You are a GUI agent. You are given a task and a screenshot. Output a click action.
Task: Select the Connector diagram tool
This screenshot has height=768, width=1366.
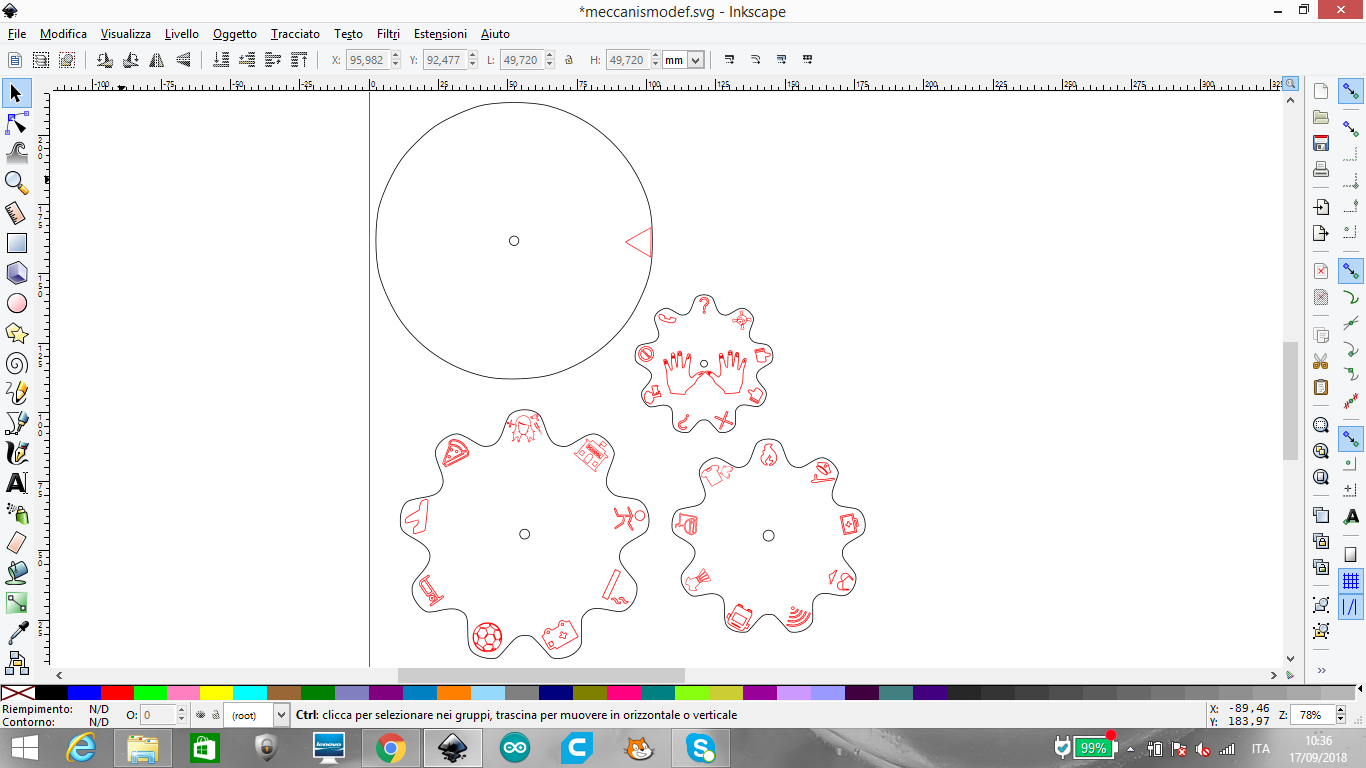pos(16,662)
